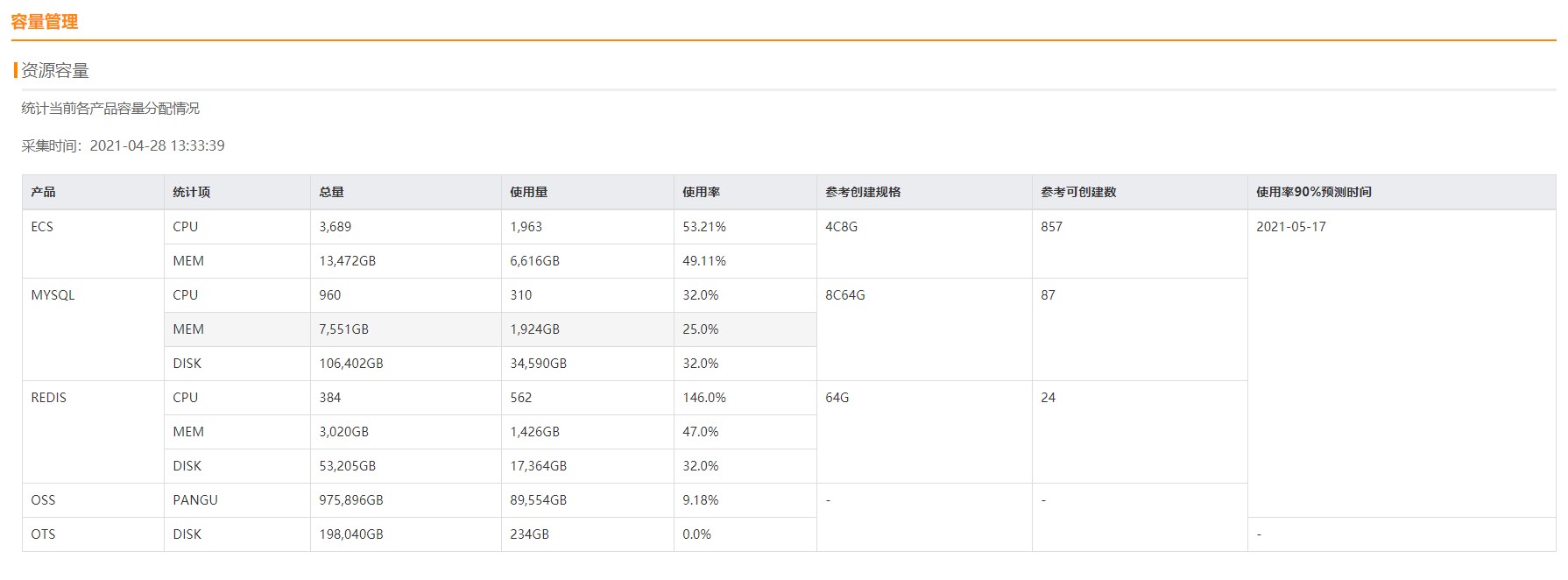
Task: Select the OTS product cell
Action: [x=43, y=534]
